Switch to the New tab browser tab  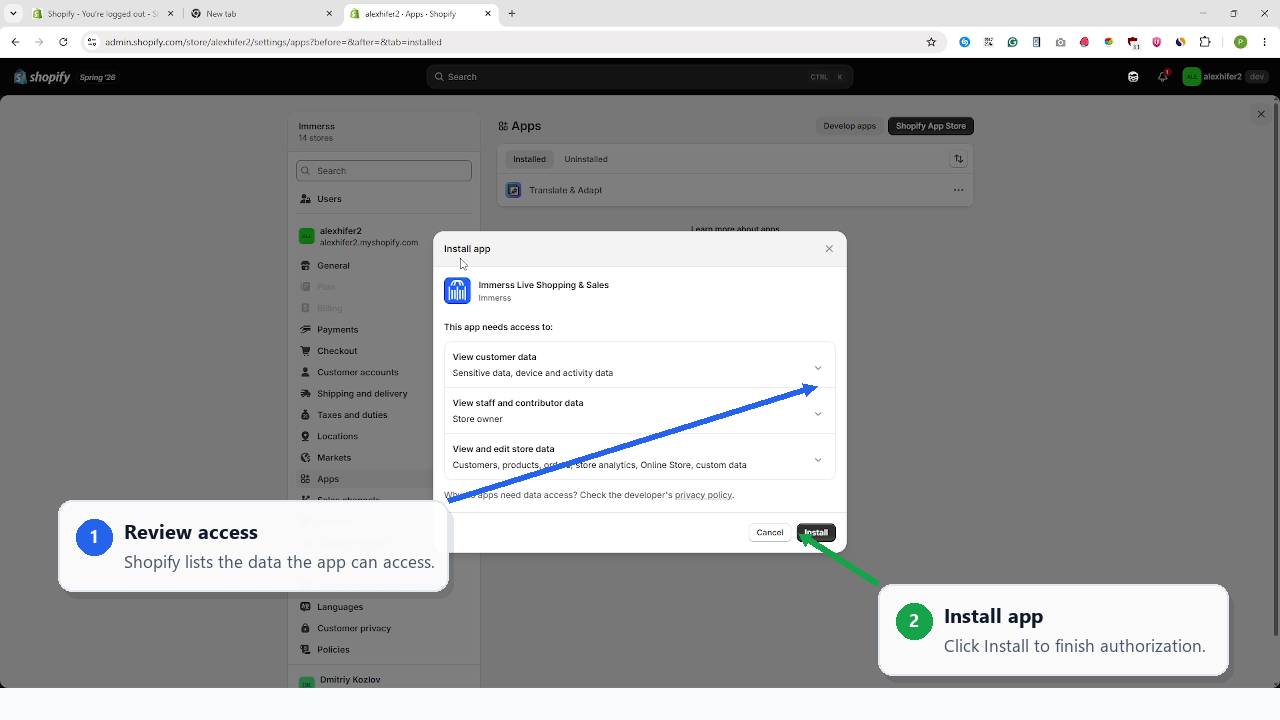click(262, 14)
